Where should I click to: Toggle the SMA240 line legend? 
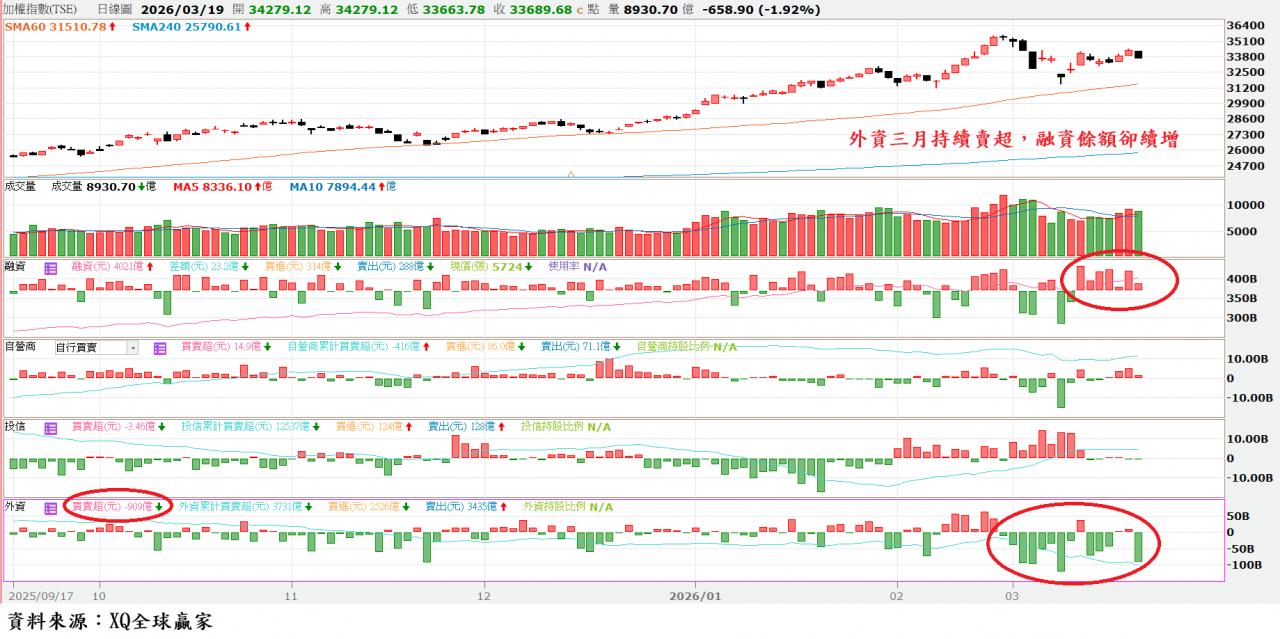[x=185, y=27]
